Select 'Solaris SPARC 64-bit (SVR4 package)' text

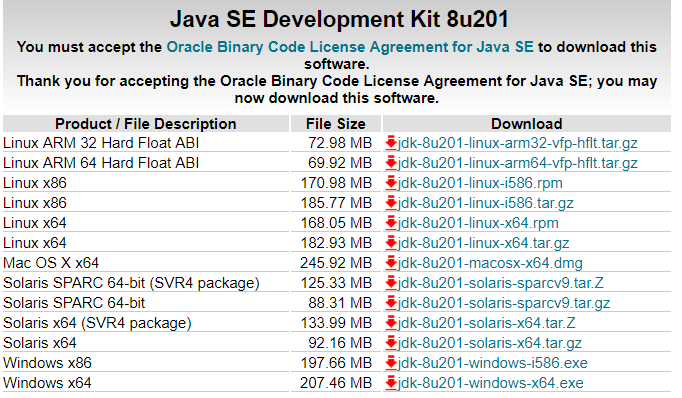click(x=131, y=283)
